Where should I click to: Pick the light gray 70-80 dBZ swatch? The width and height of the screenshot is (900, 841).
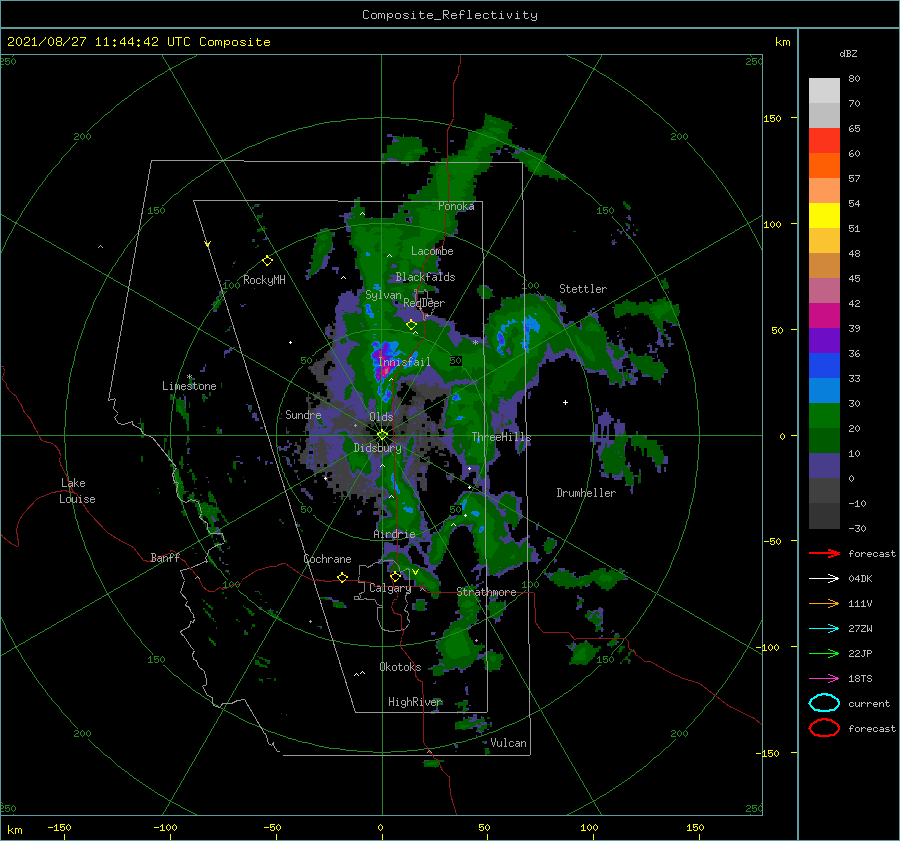(824, 91)
